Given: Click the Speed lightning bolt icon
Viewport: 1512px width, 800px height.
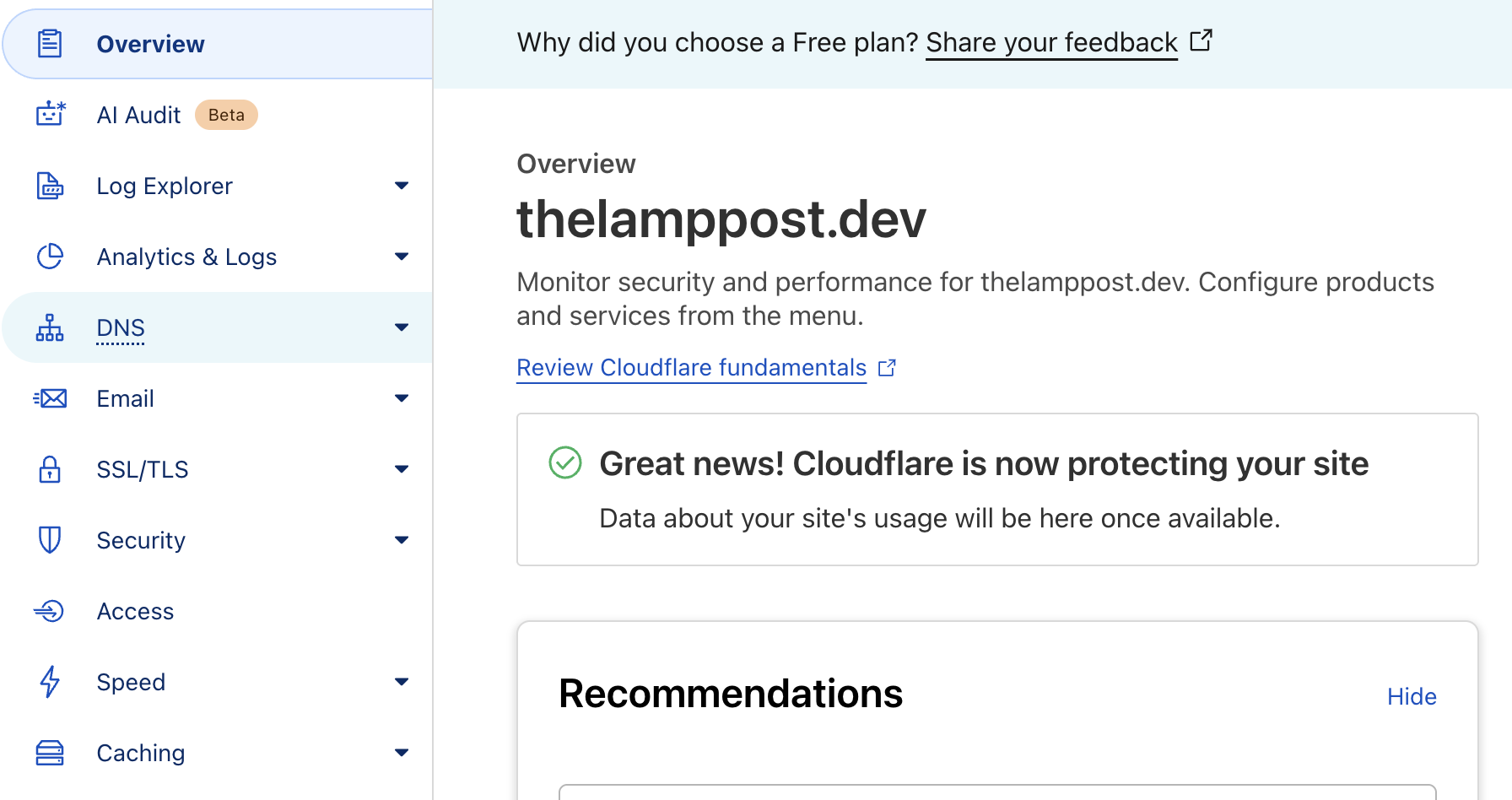Looking at the screenshot, I should tap(50, 682).
